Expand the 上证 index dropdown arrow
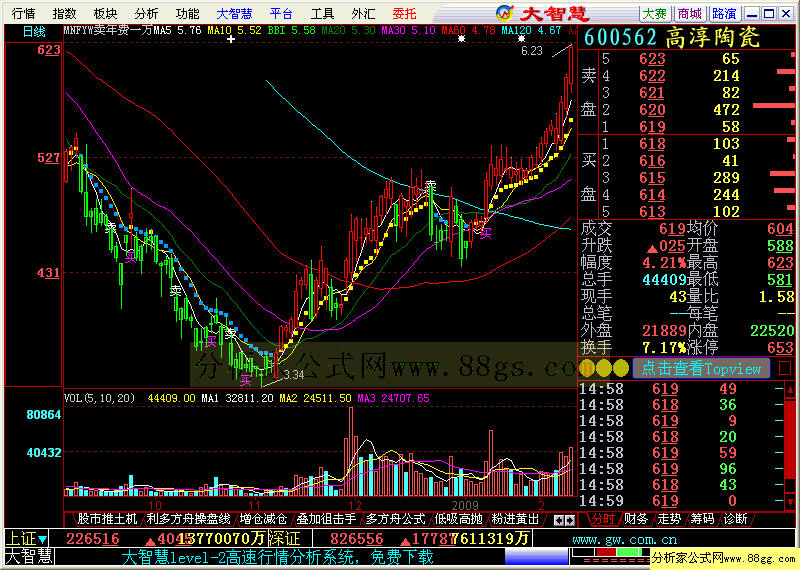 pos(42,539)
